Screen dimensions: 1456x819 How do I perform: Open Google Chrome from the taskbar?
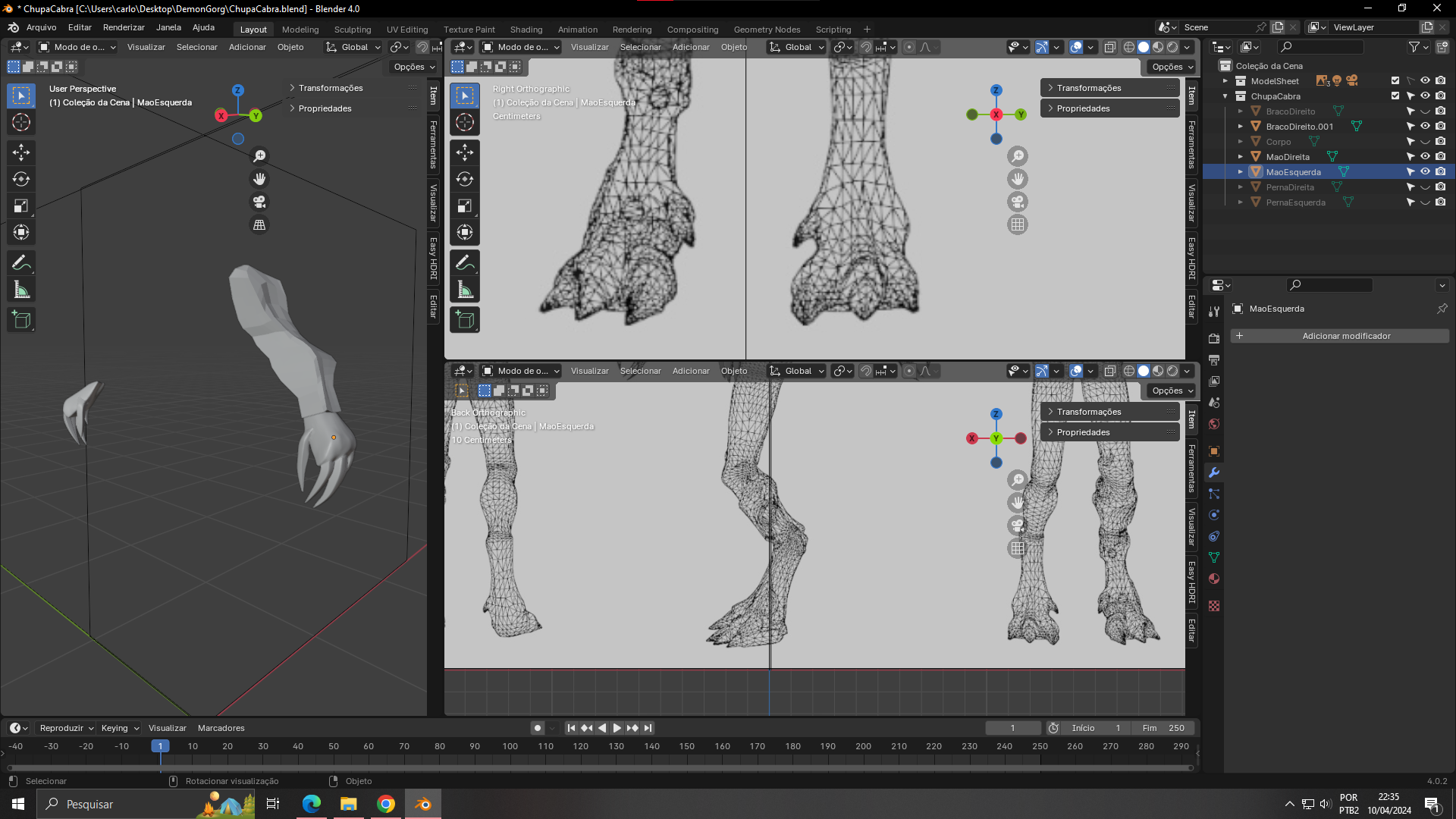click(386, 804)
